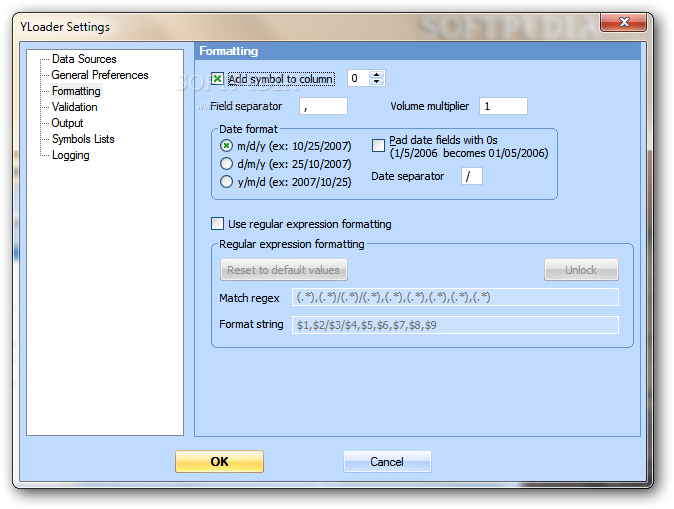Show Logging settings
This screenshot has width=674, height=509.
click(70, 155)
